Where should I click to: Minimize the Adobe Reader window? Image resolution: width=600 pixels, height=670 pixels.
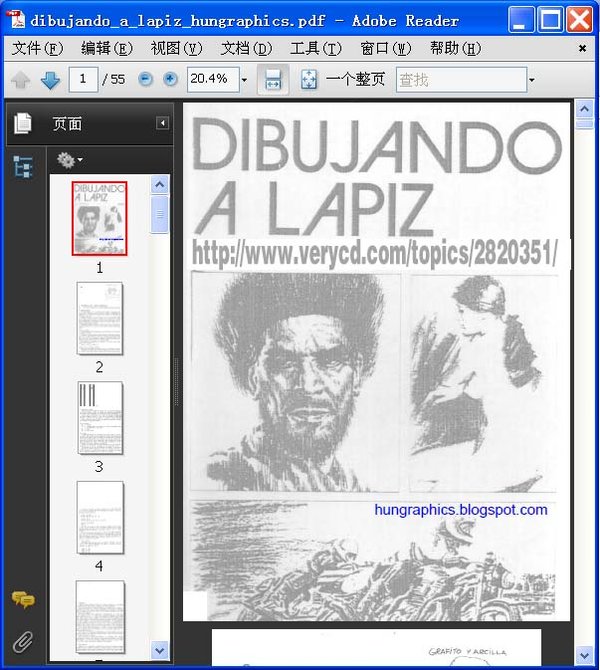[x=521, y=20]
